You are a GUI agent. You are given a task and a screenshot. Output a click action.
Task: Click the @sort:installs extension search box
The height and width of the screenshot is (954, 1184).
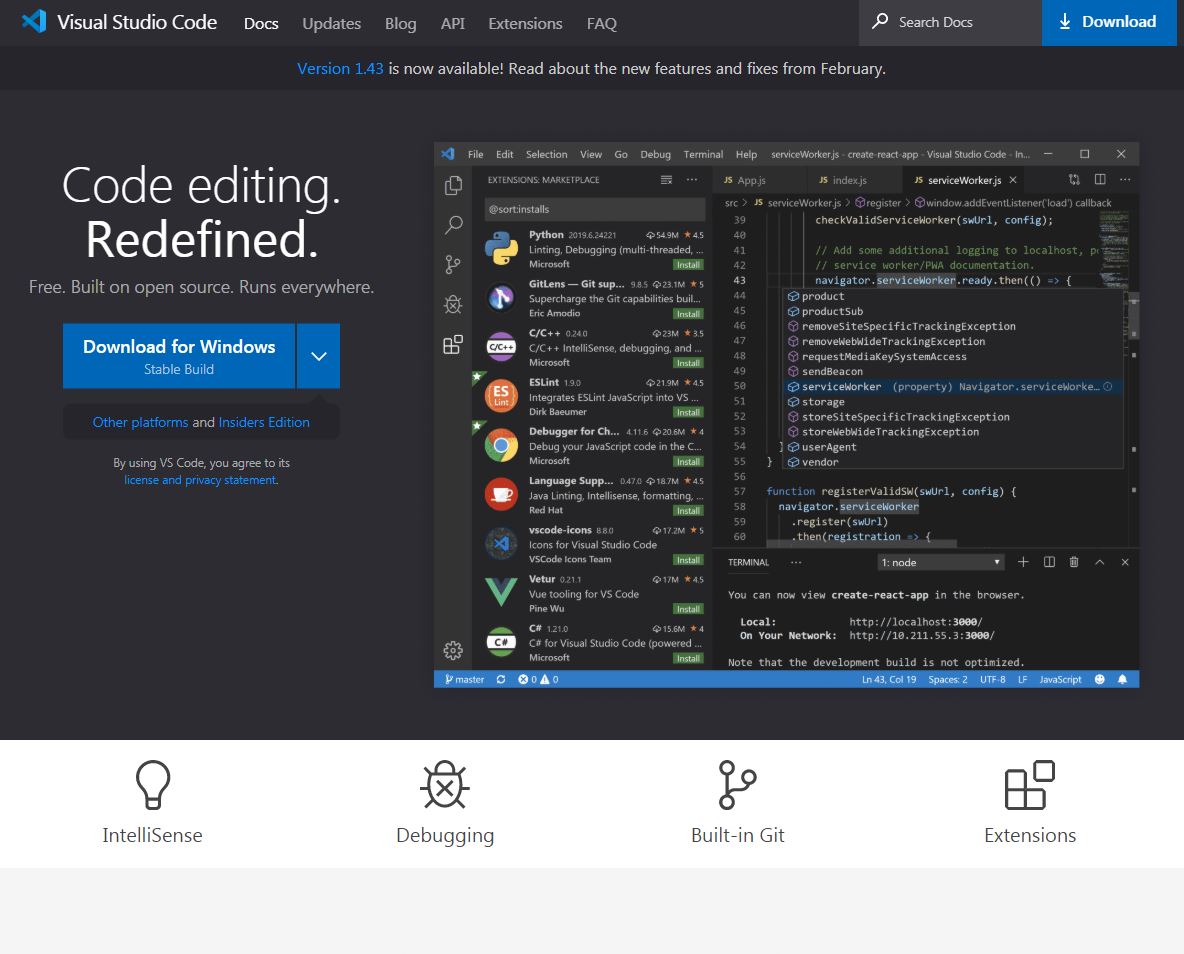point(594,209)
